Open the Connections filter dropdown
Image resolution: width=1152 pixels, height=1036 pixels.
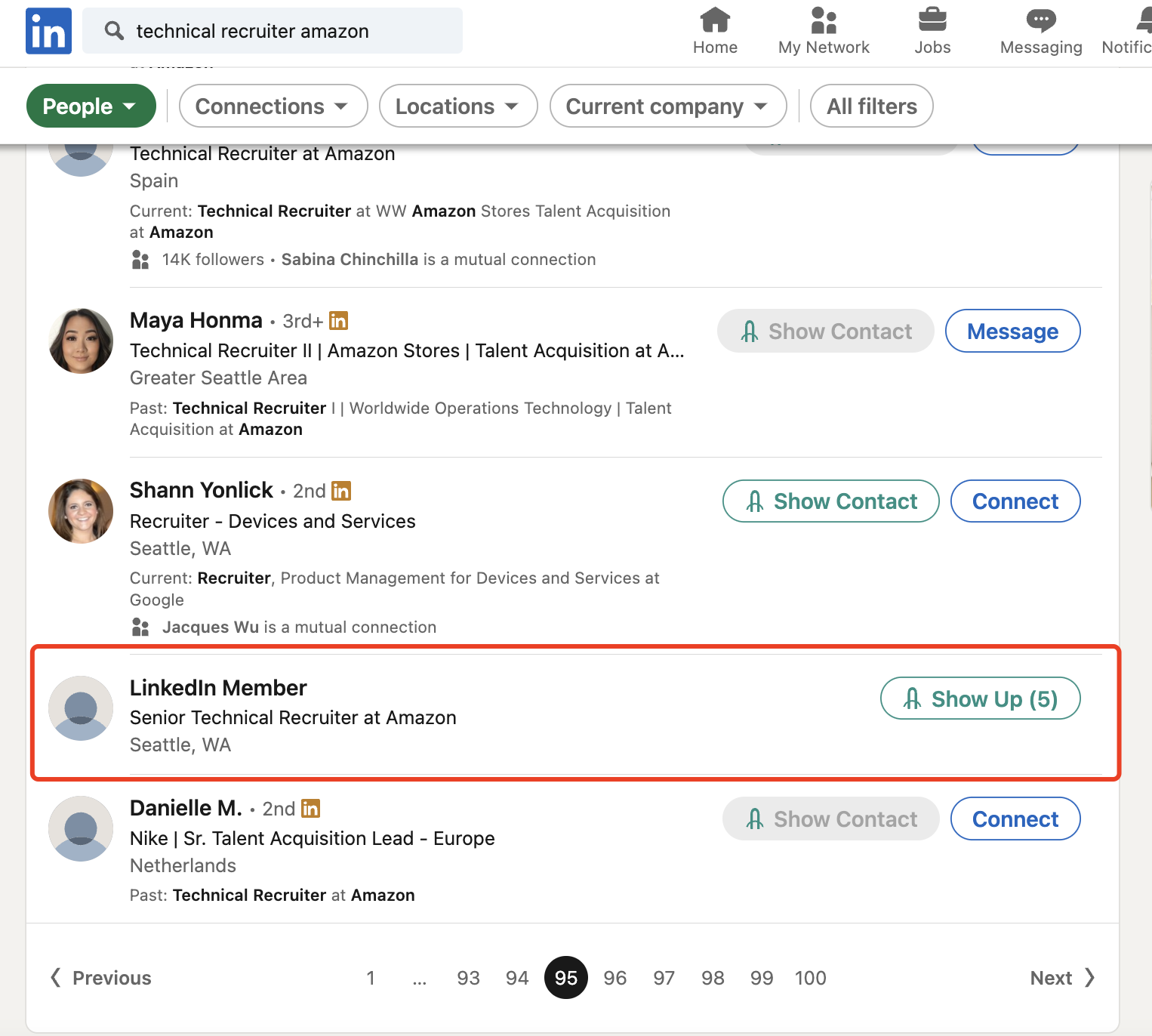point(273,106)
